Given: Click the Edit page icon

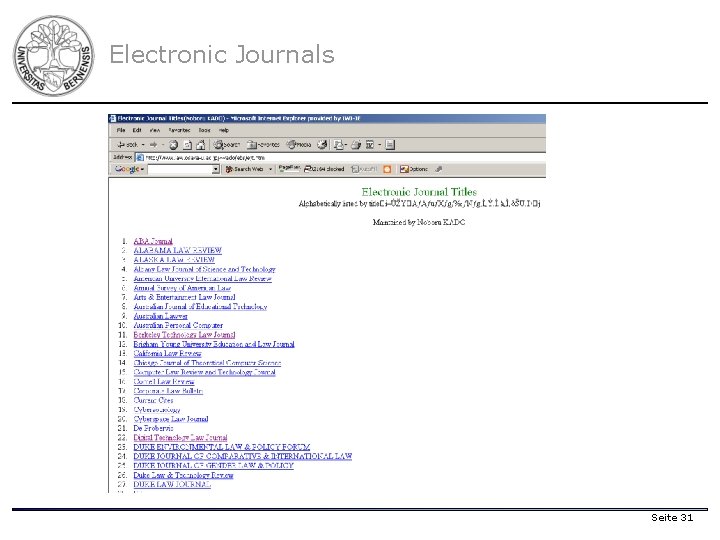Looking at the screenshot, I should [370, 145].
